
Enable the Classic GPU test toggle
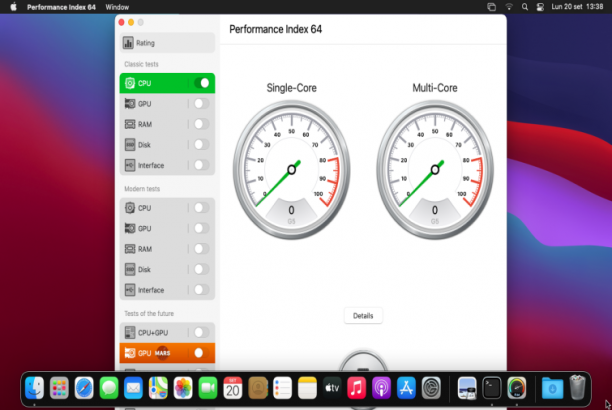pos(202,103)
